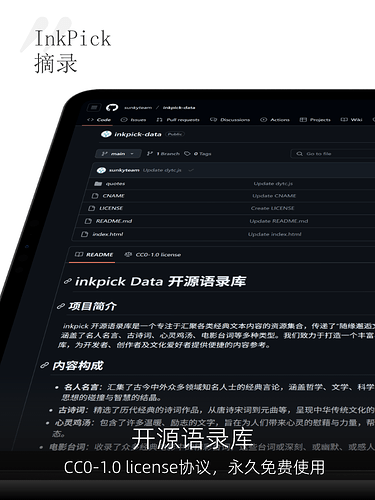Switch to the Issues tab
Viewport: 375px width, 500px height.
[133, 120]
